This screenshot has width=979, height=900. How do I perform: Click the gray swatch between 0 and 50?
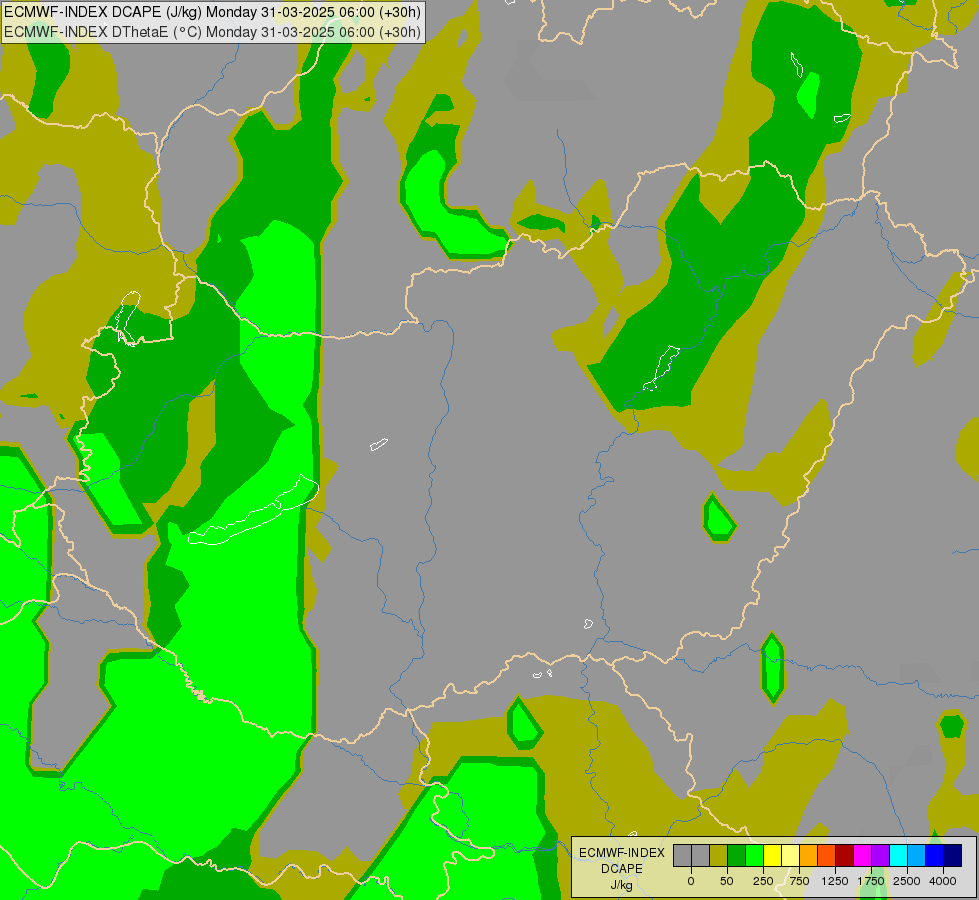pos(700,856)
